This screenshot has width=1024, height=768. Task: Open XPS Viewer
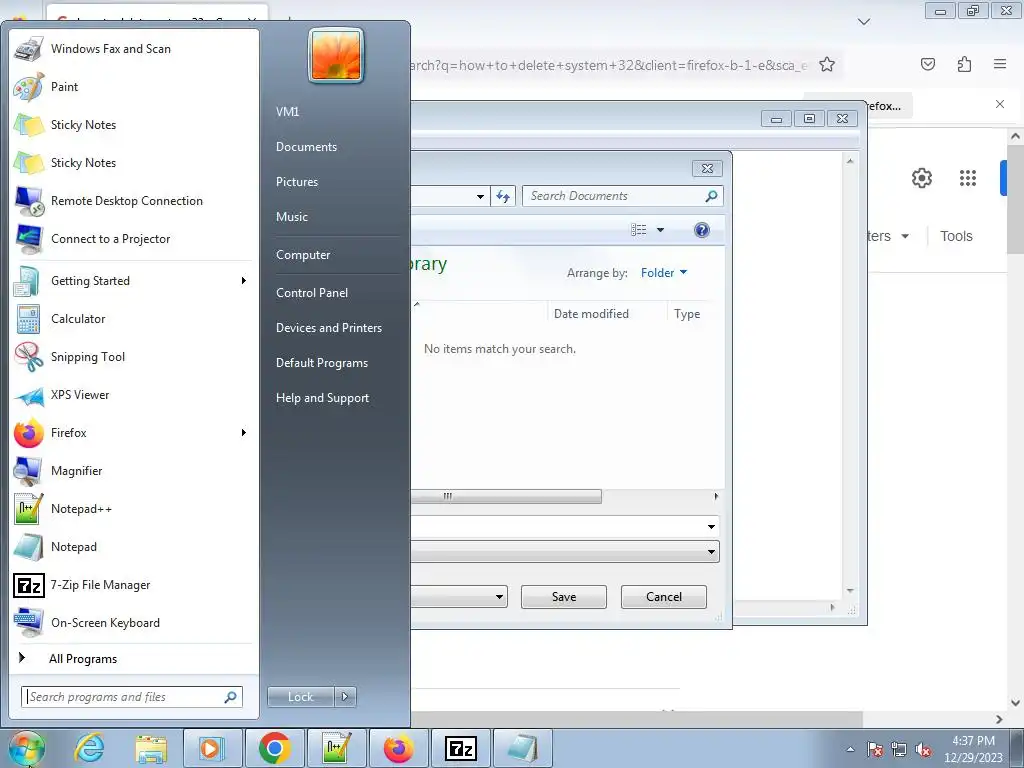tap(134, 395)
